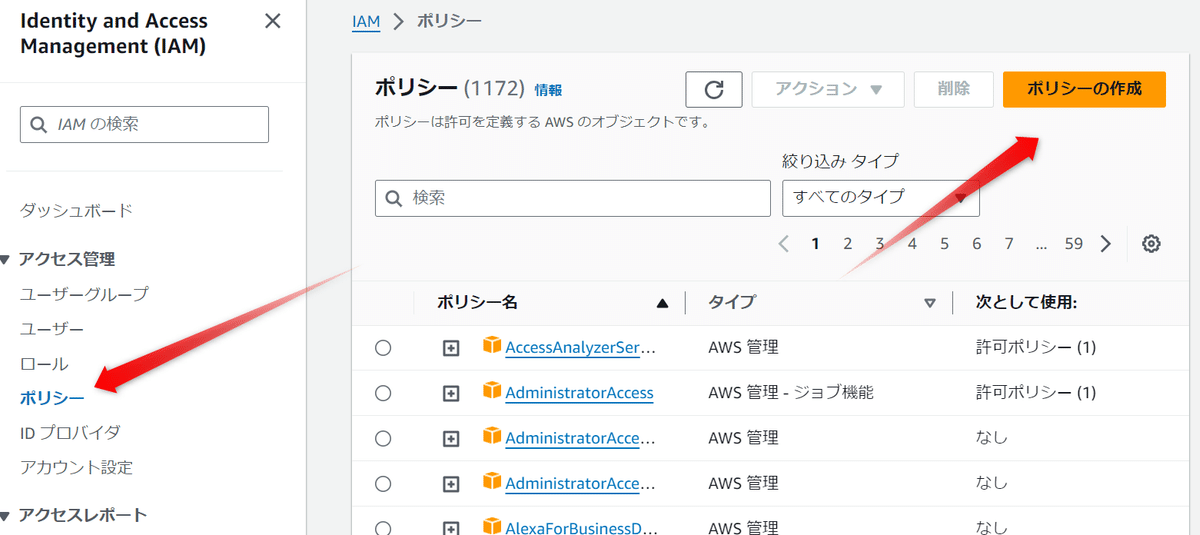Jump to last page 59
Image resolution: width=1200 pixels, height=535 pixels.
[1074, 243]
